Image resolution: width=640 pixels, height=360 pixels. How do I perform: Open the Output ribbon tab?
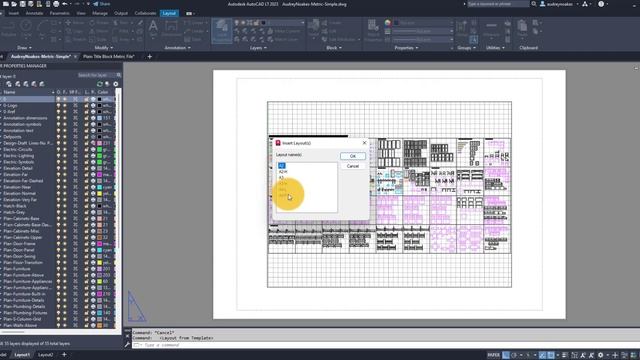tap(121, 13)
